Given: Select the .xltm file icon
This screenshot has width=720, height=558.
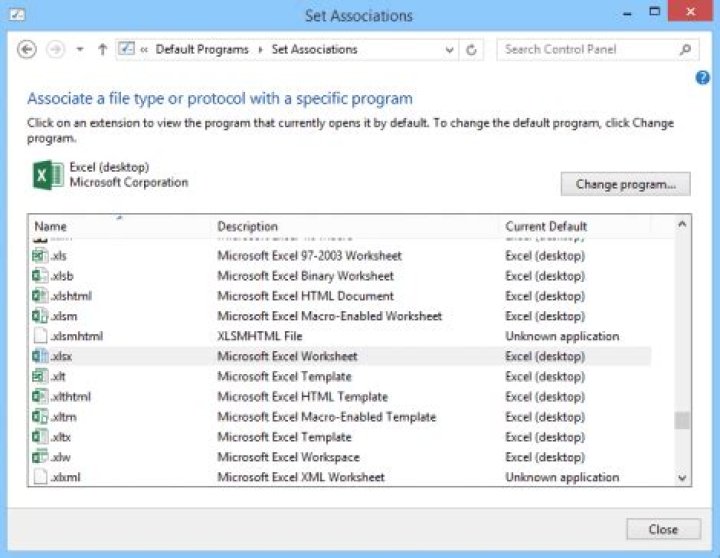Looking at the screenshot, I should [40, 417].
